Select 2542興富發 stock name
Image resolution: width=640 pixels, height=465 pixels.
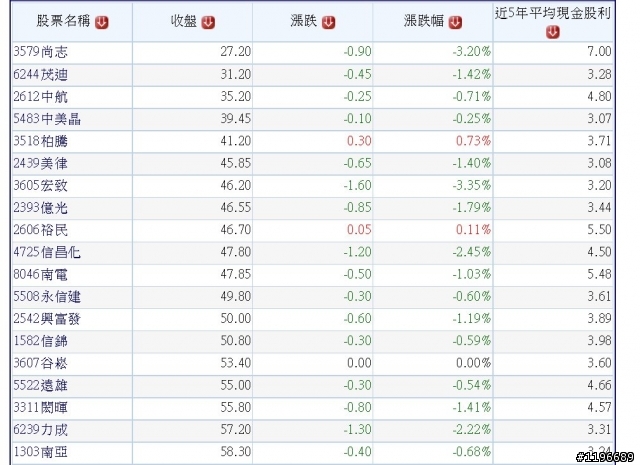[47, 319]
